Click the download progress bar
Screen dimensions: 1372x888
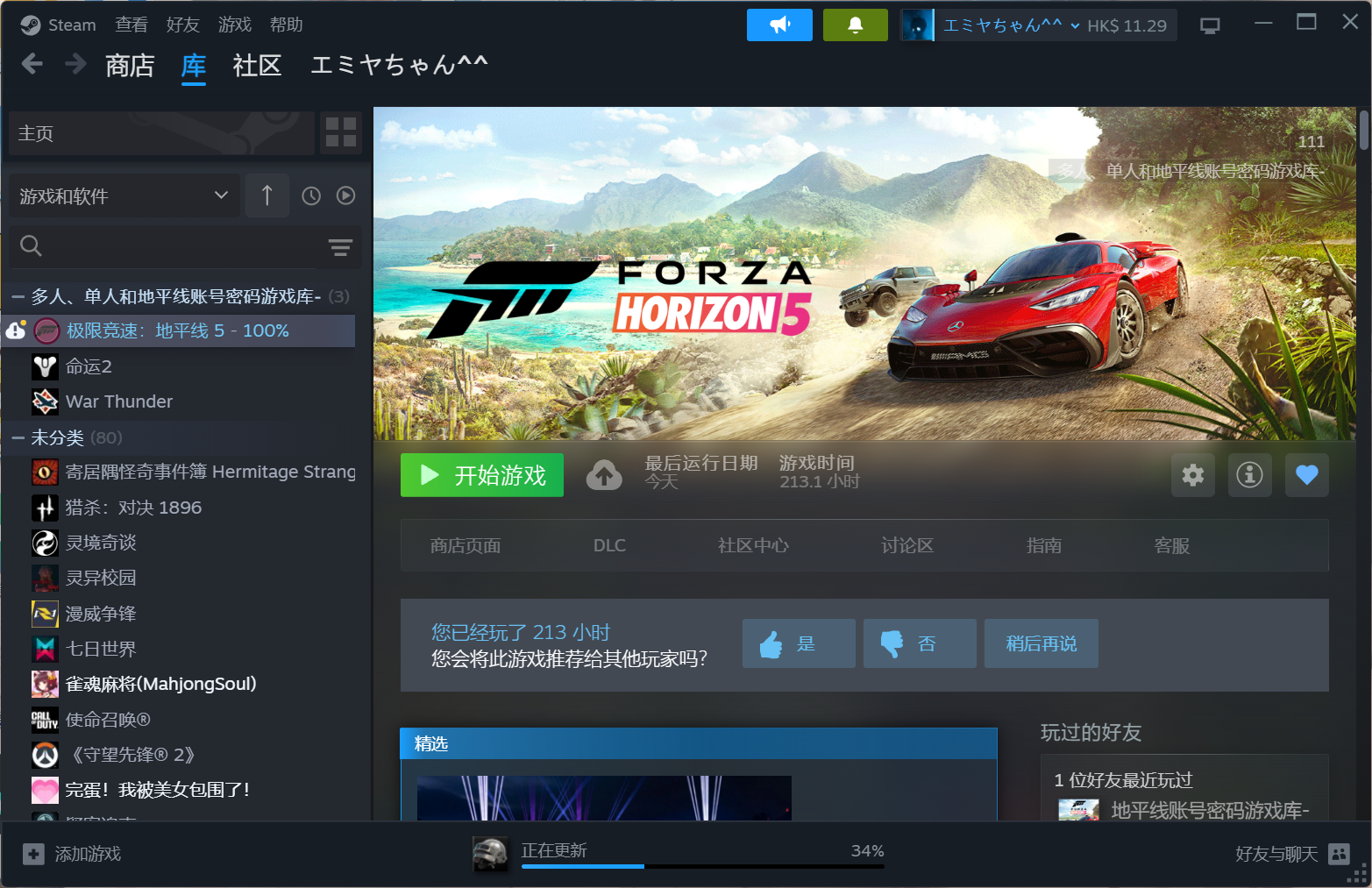pos(702,865)
